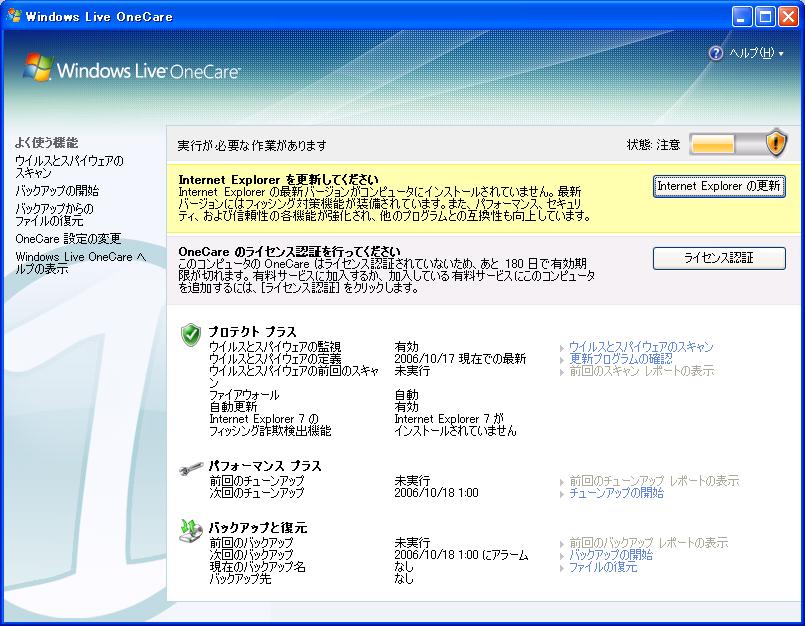The height and width of the screenshot is (626, 805).
Task: Minimize the Windows Live OneCare window
Action: [741, 16]
